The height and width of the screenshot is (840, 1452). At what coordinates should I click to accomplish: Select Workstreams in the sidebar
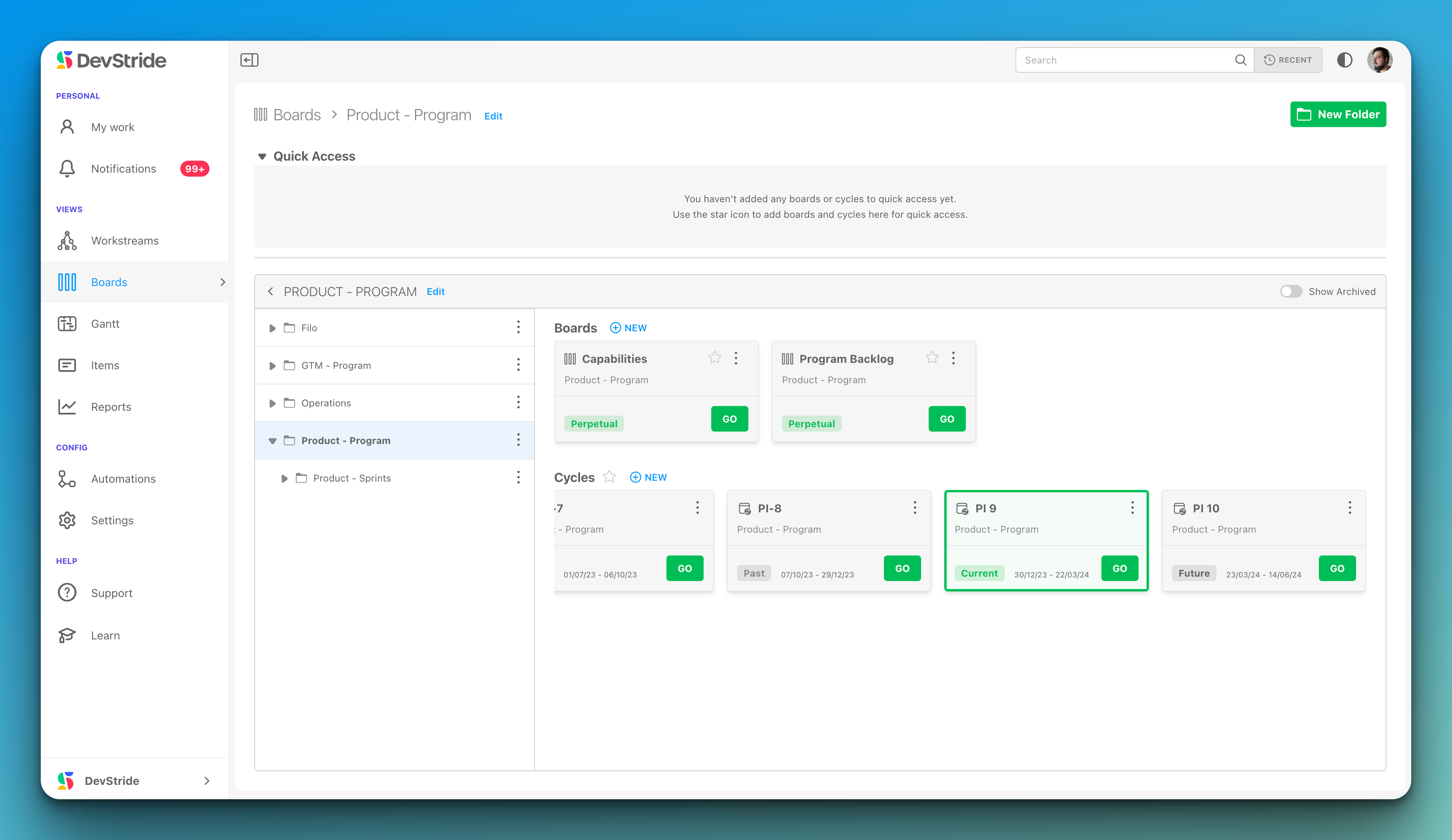tap(136, 240)
